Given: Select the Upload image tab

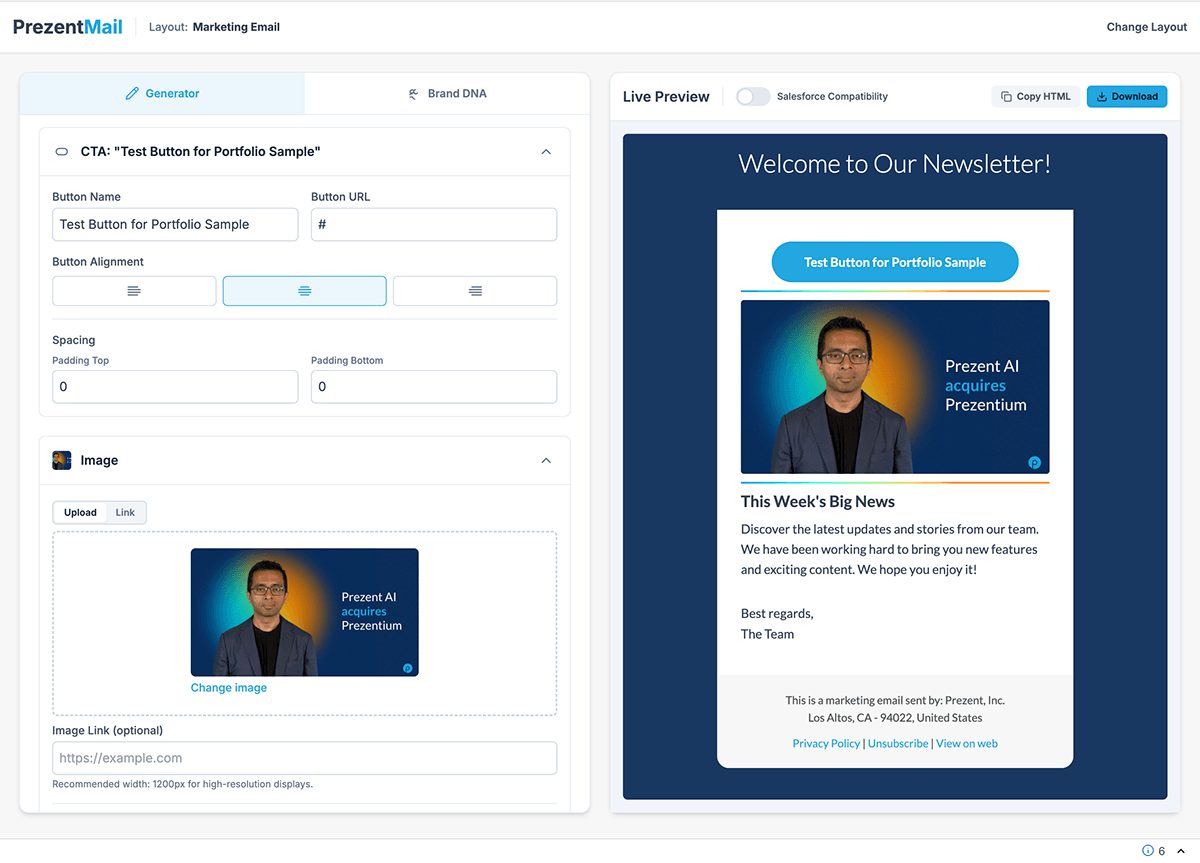Looking at the screenshot, I should click(80, 513).
